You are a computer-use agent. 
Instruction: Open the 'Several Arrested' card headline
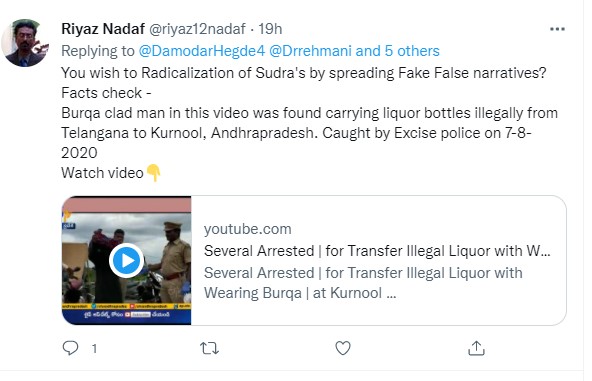[377, 251]
